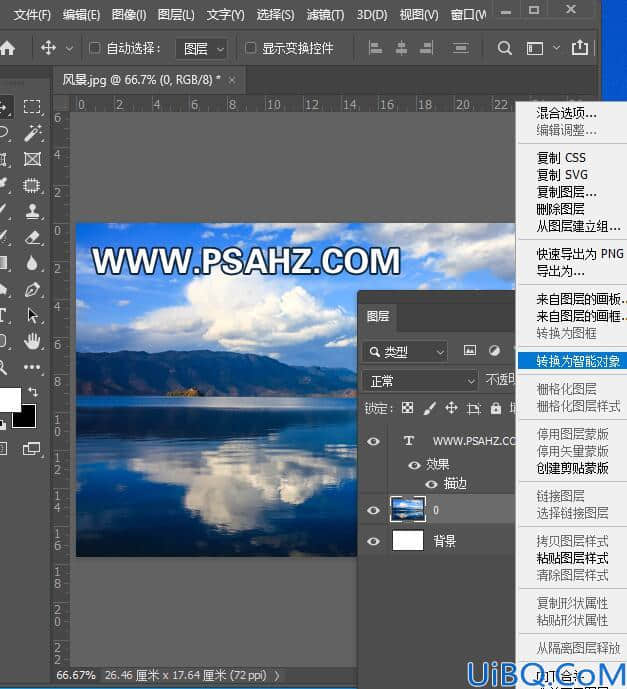Viewport: 627px width, 689px height.
Task: Close the 风景.jpg document tab
Action: point(232,80)
